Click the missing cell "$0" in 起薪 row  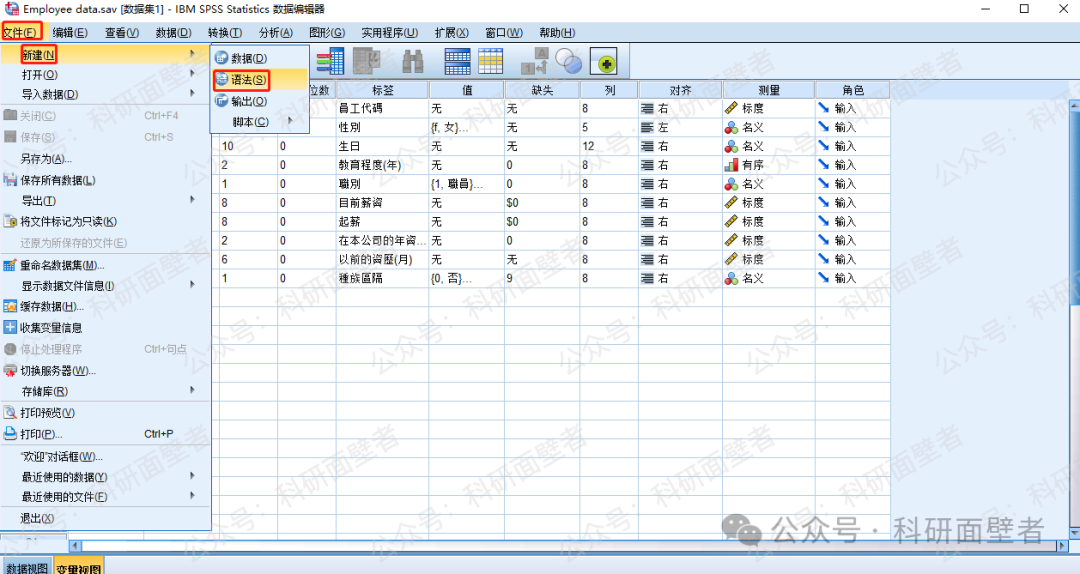[x=542, y=222]
